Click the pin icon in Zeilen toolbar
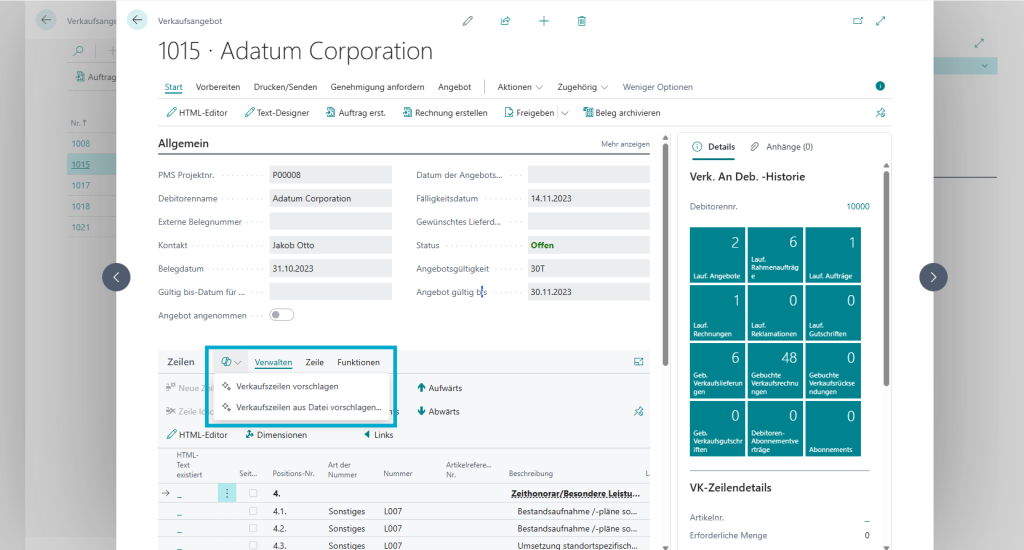 click(x=639, y=412)
